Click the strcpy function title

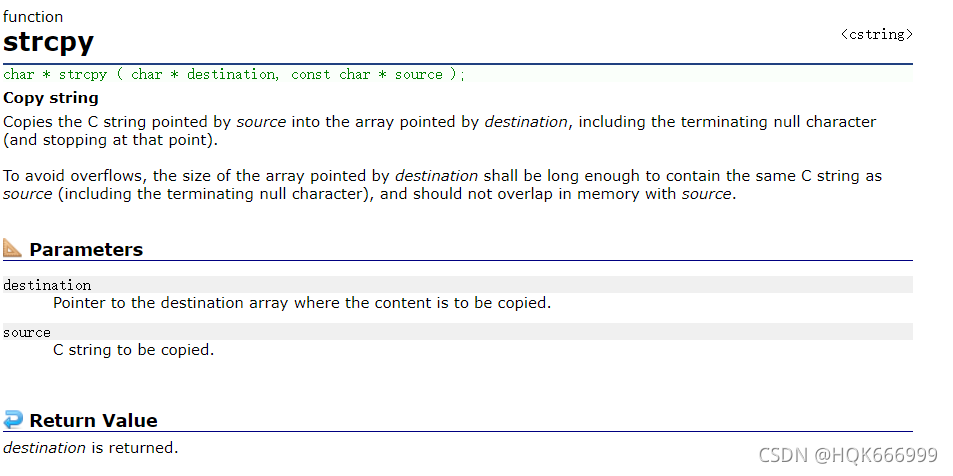coord(49,41)
